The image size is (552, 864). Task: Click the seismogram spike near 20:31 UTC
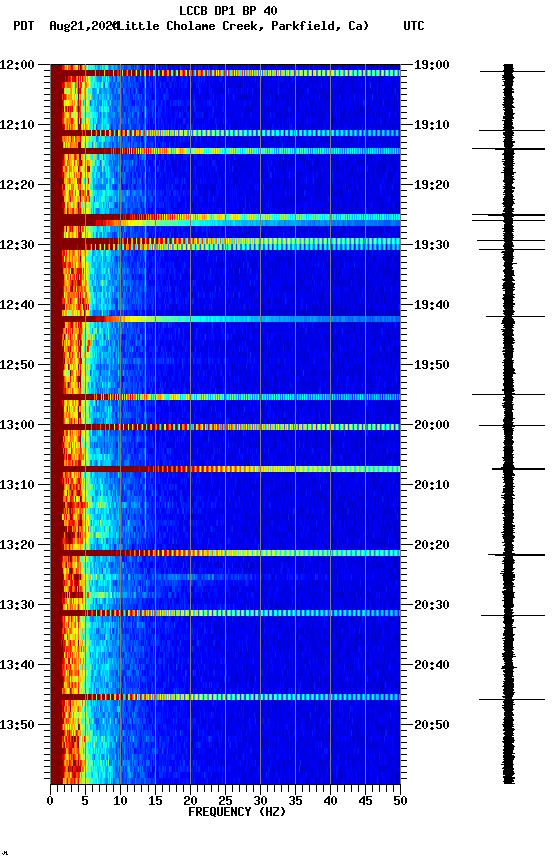(x=513, y=615)
